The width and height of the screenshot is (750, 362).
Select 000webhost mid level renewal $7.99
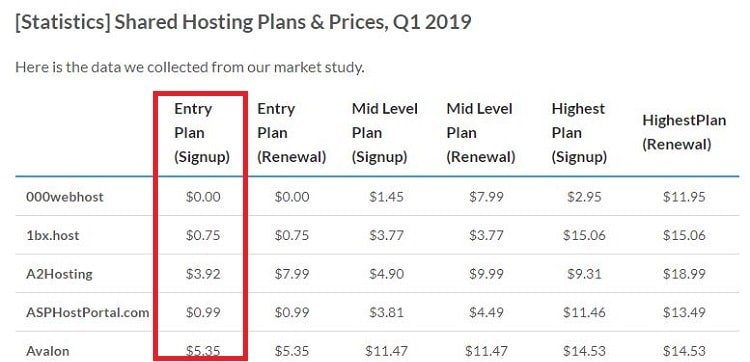point(486,197)
